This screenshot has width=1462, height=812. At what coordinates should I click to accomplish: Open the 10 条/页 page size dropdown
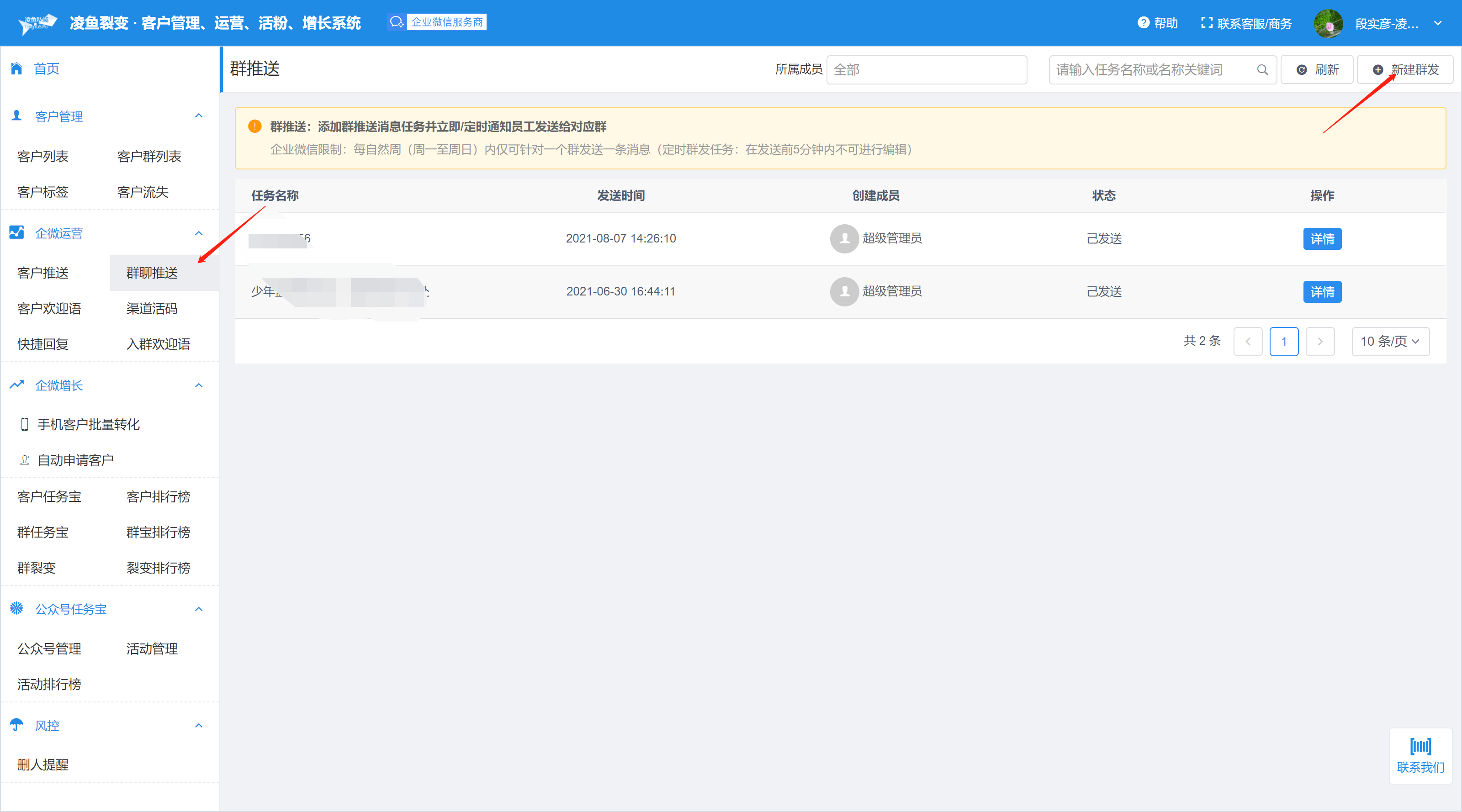pos(1390,342)
